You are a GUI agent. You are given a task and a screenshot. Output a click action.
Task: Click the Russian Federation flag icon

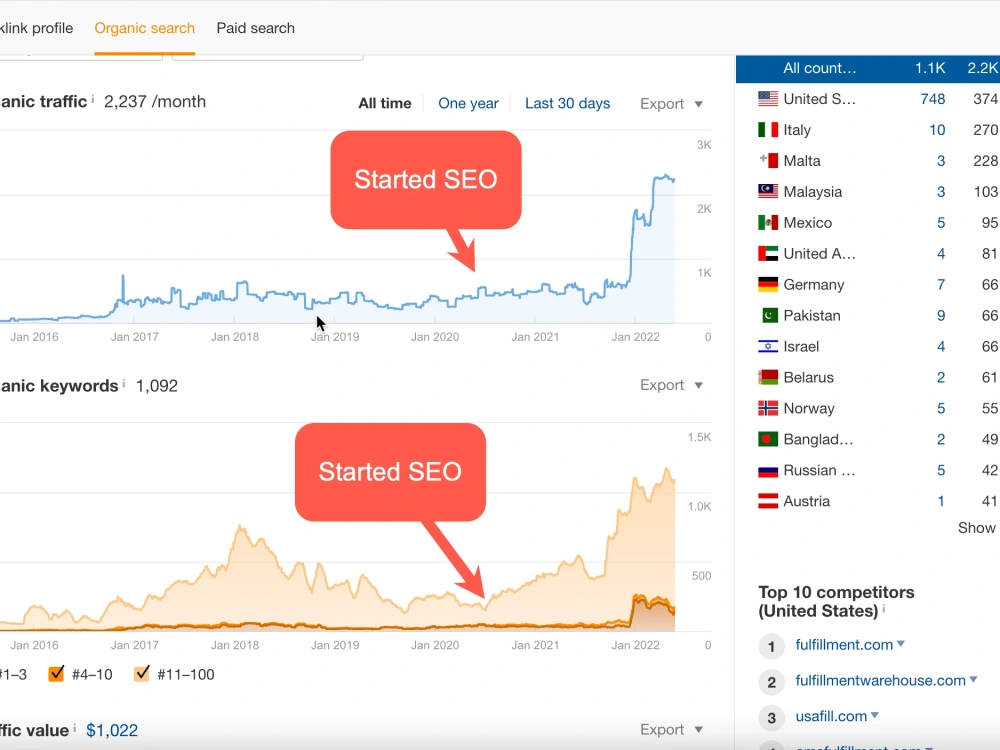click(x=768, y=471)
